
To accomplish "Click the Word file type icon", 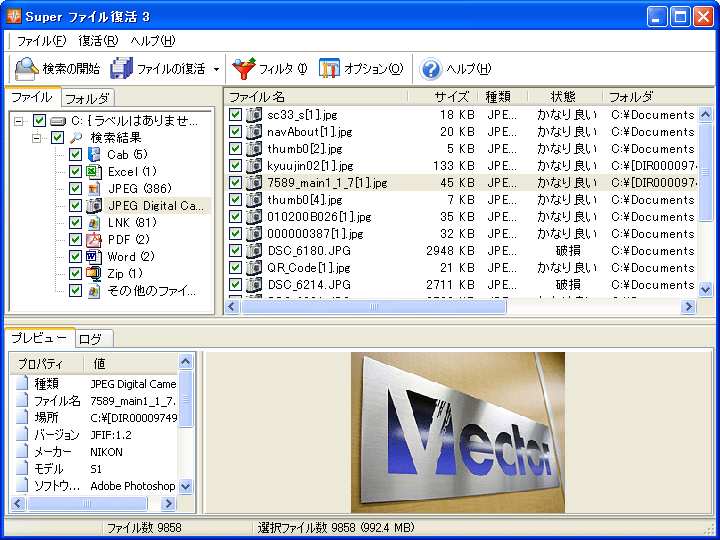I will tap(94, 256).
